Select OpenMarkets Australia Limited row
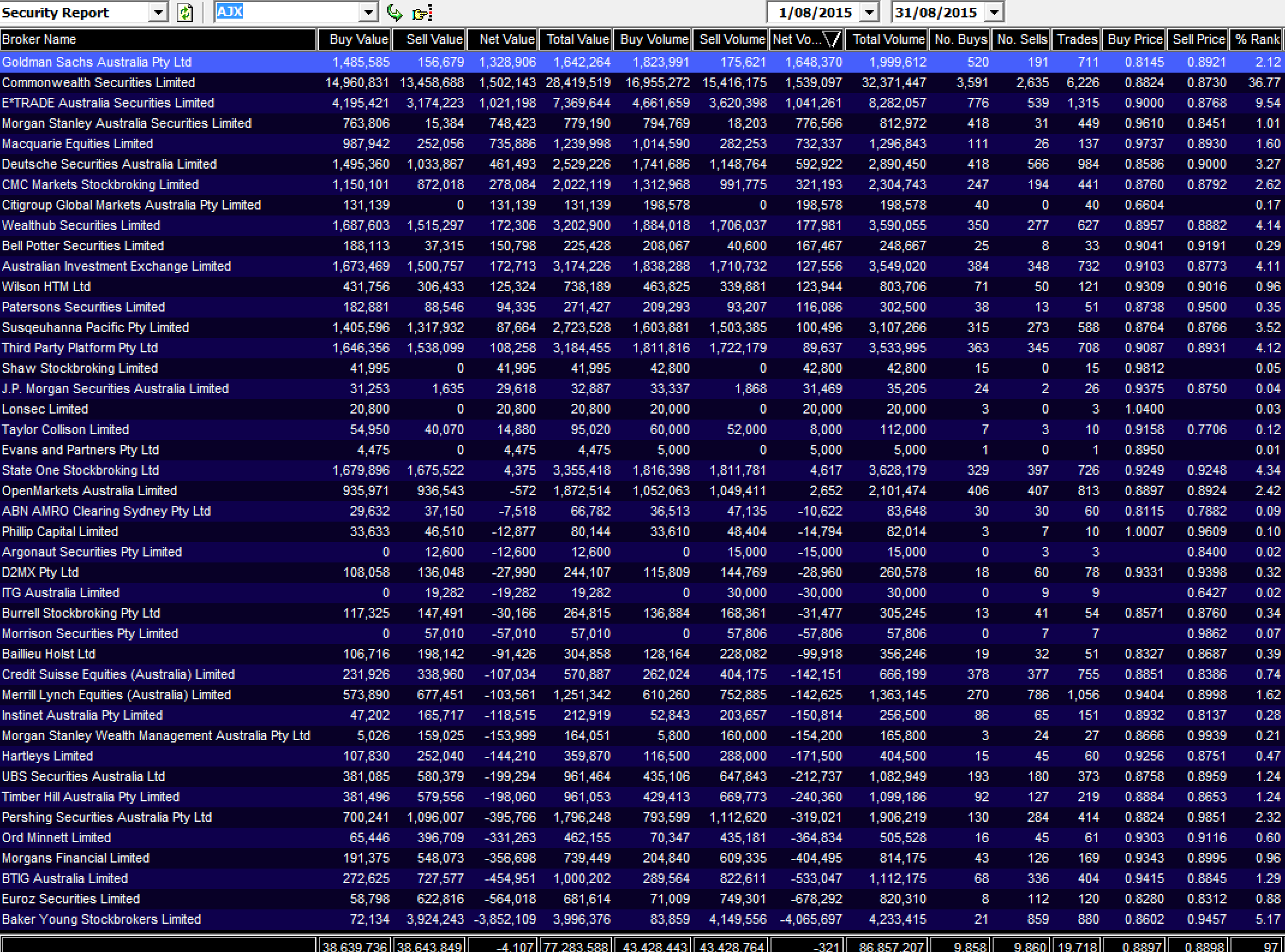The image size is (1285, 952). pyautogui.click(x=641, y=491)
